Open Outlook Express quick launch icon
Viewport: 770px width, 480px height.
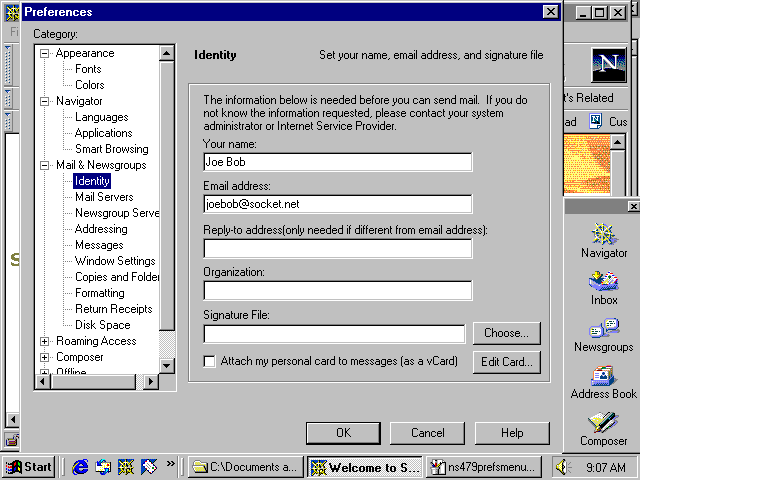[103, 467]
